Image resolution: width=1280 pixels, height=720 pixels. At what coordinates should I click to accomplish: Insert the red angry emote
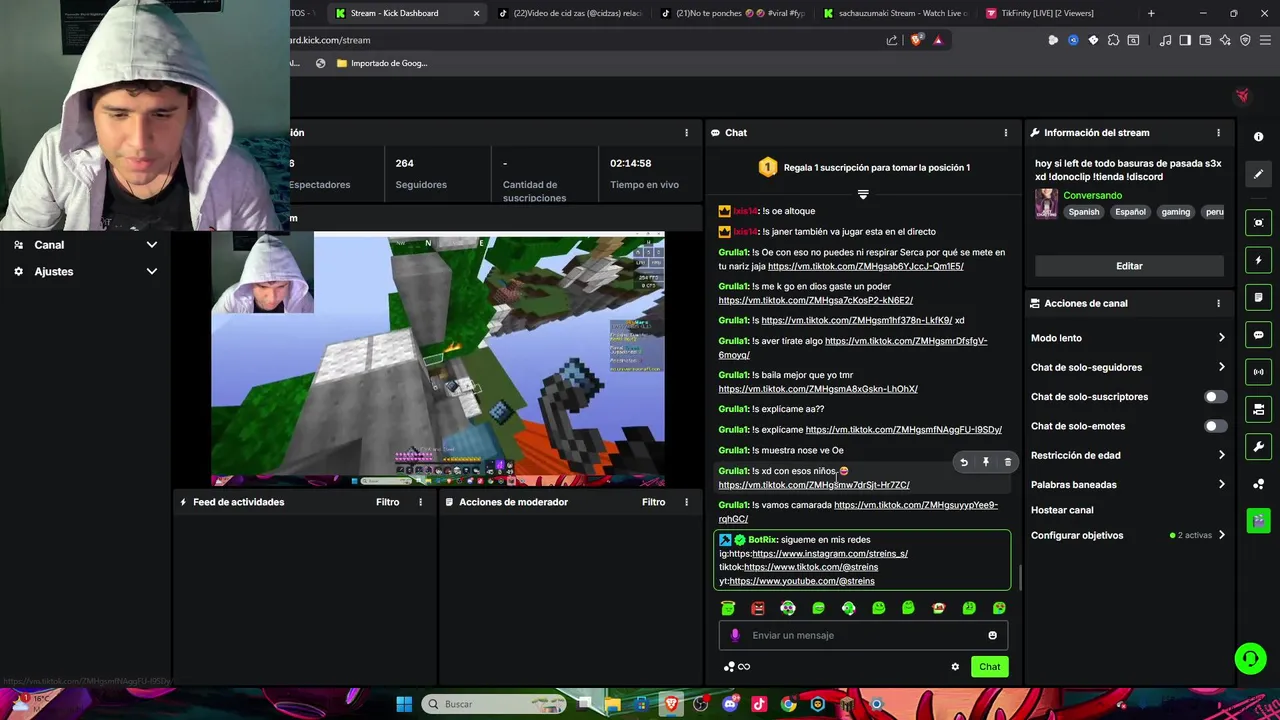click(x=758, y=608)
